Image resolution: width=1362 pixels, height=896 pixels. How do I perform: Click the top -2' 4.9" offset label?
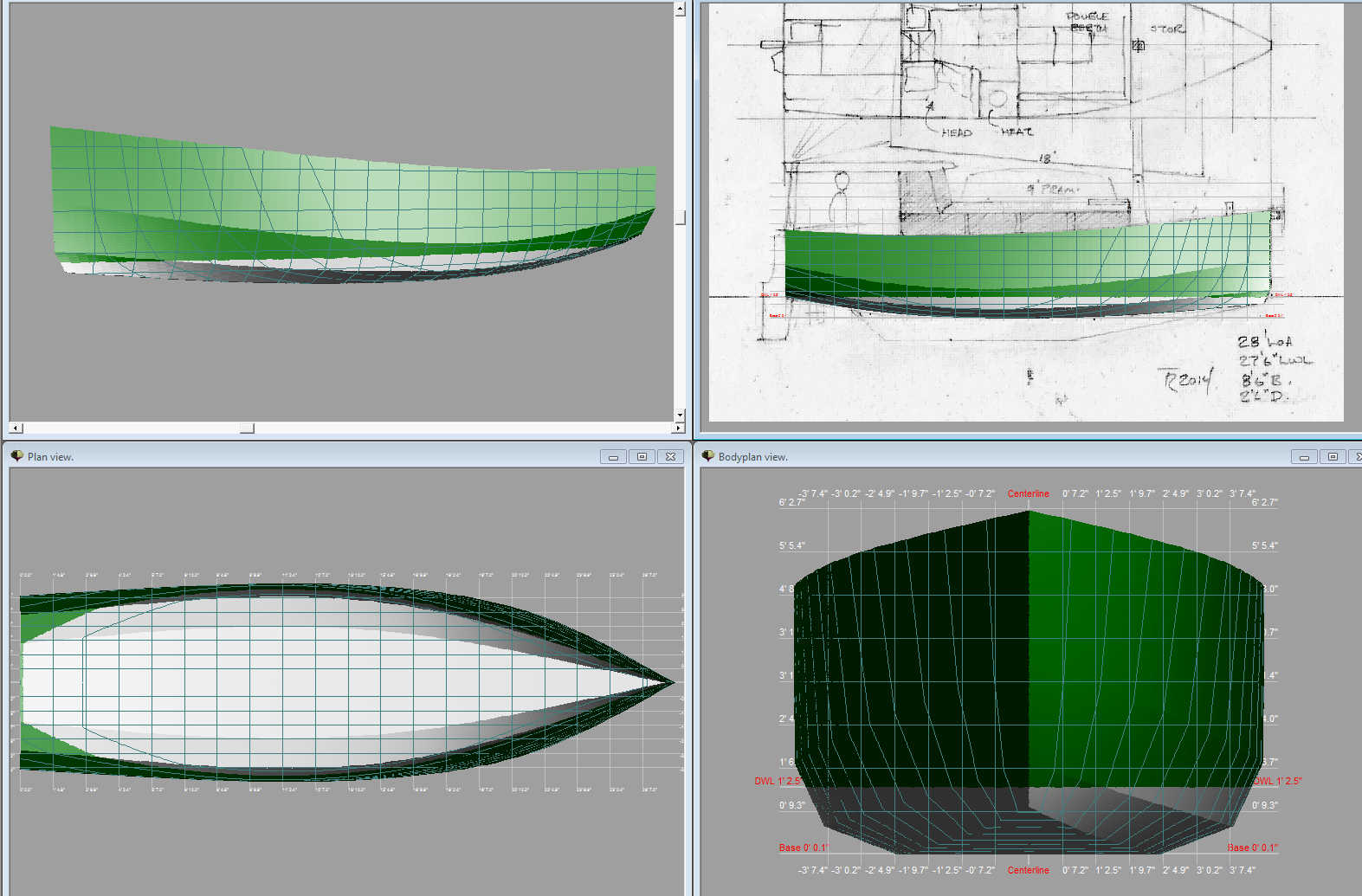point(880,493)
